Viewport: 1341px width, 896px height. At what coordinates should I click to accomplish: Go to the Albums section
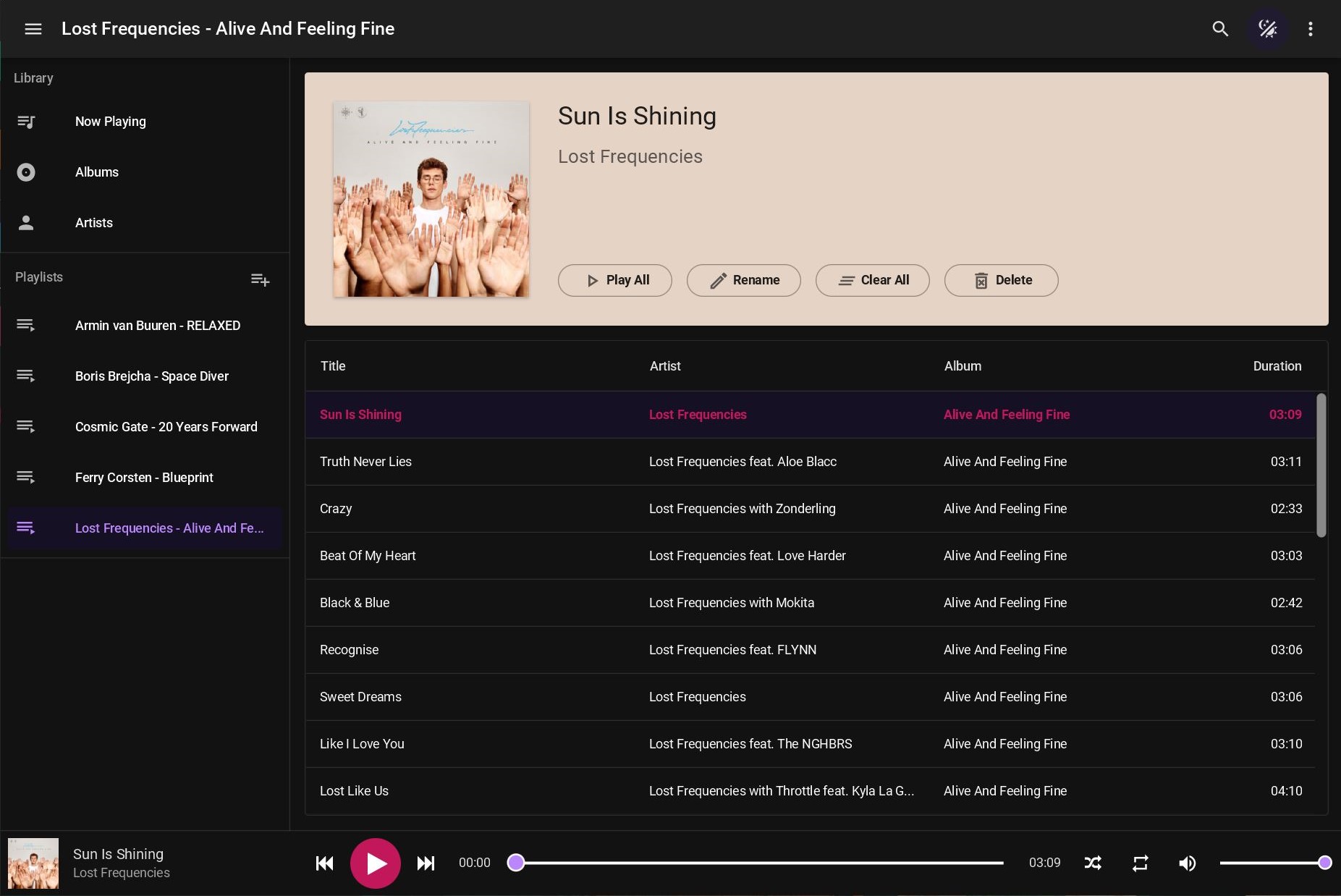(x=145, y=172)
